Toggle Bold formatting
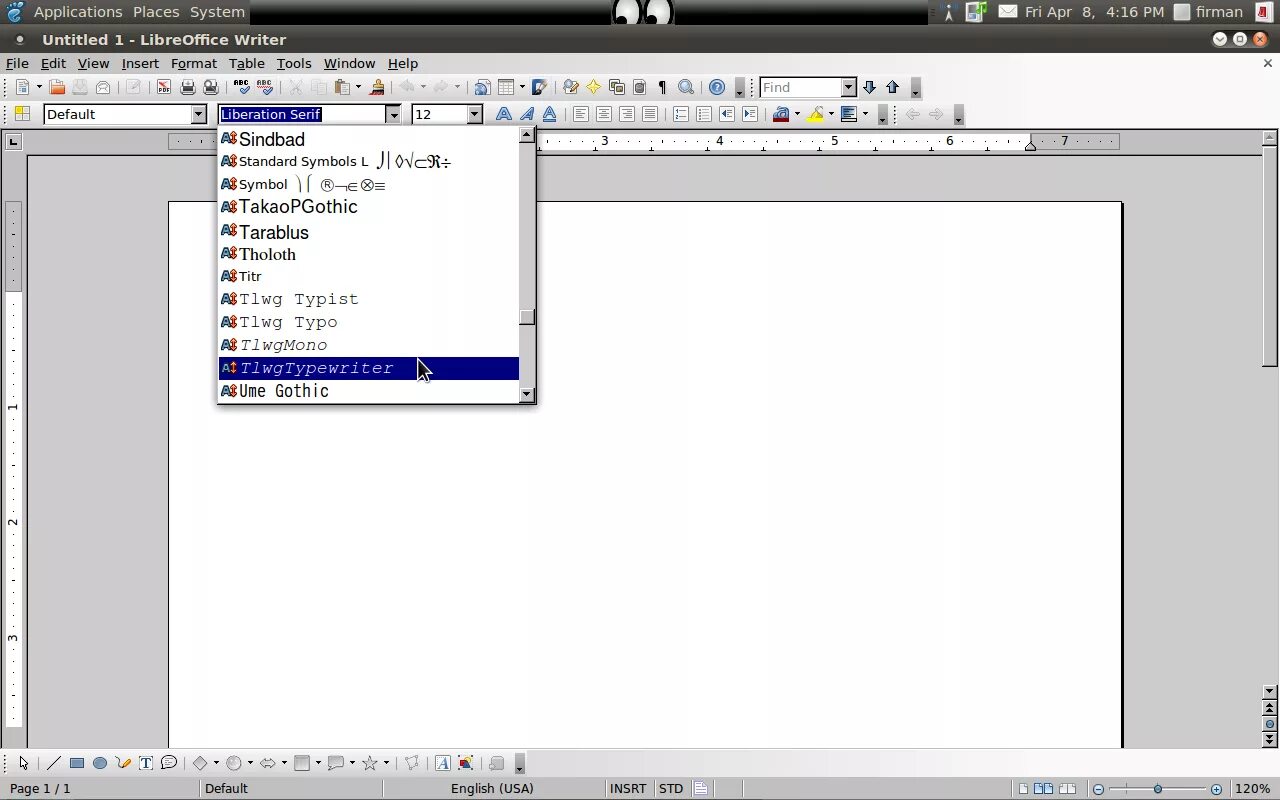The height and width of the screenshot is (800, 1280). click(x=504, y=114)
